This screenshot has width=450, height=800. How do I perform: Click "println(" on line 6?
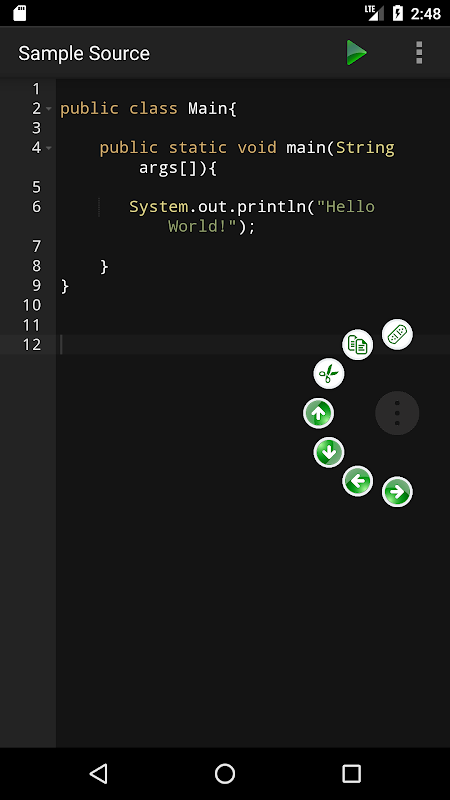tap(277, 207)
